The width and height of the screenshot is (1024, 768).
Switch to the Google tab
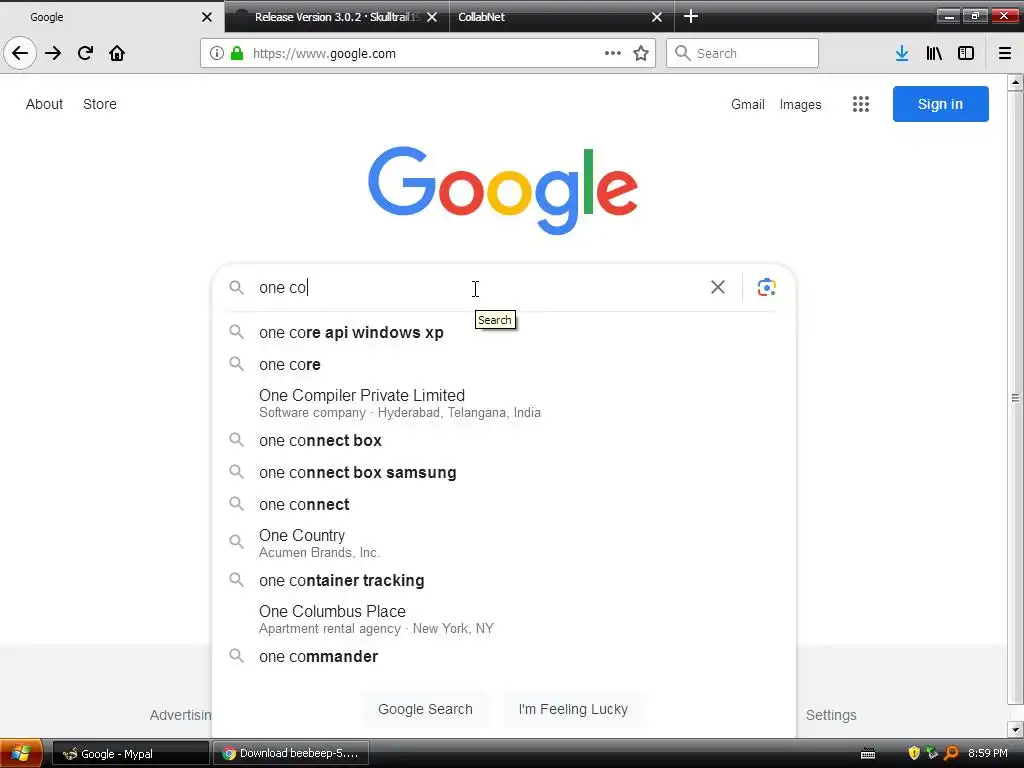[x=111, y=17]
